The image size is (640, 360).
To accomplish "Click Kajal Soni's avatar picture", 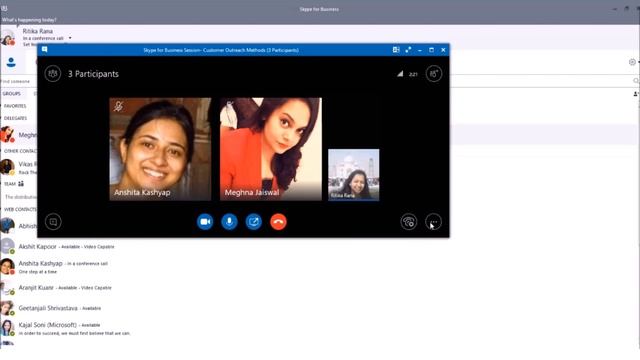I will (7, 328).
